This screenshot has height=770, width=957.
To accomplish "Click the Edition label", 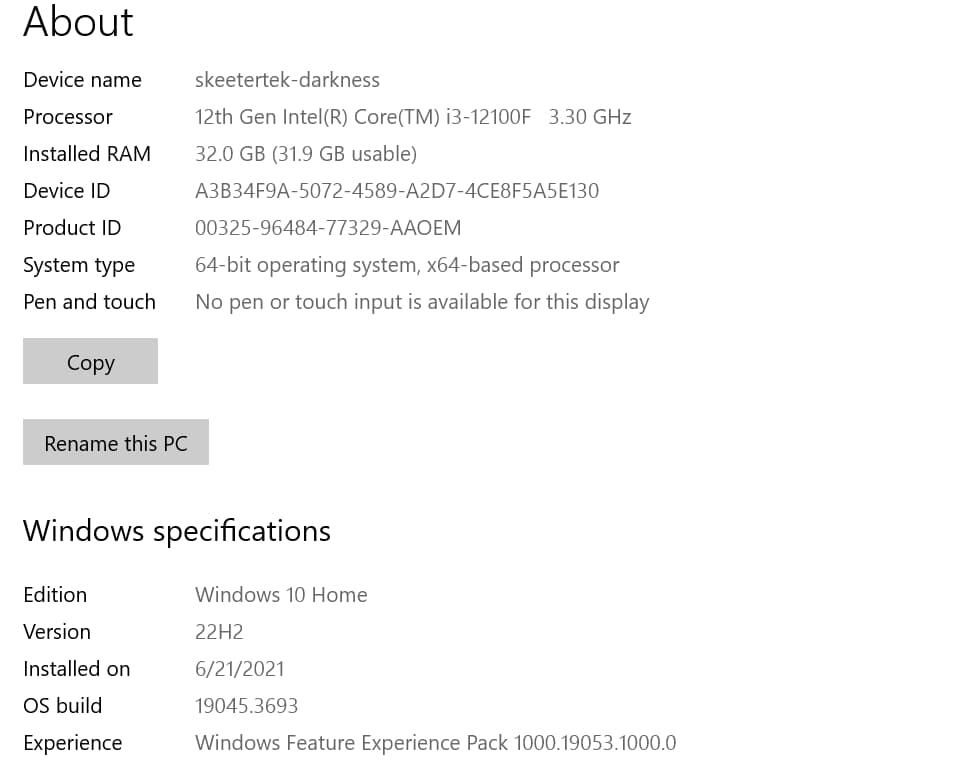I will (55, 595).
